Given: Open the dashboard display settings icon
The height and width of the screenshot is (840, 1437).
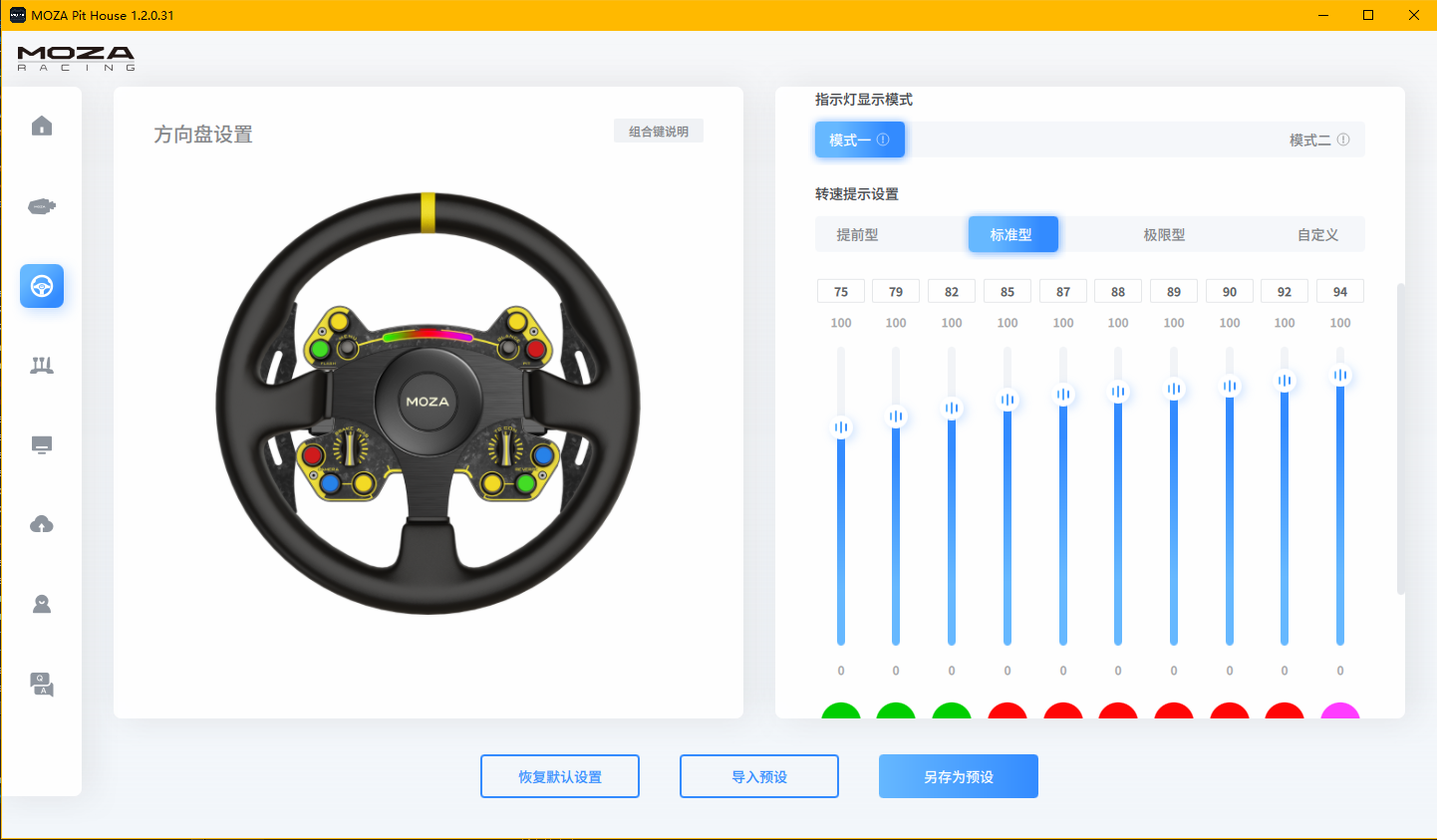Looking at the screenshot, I should click(42, 444).
